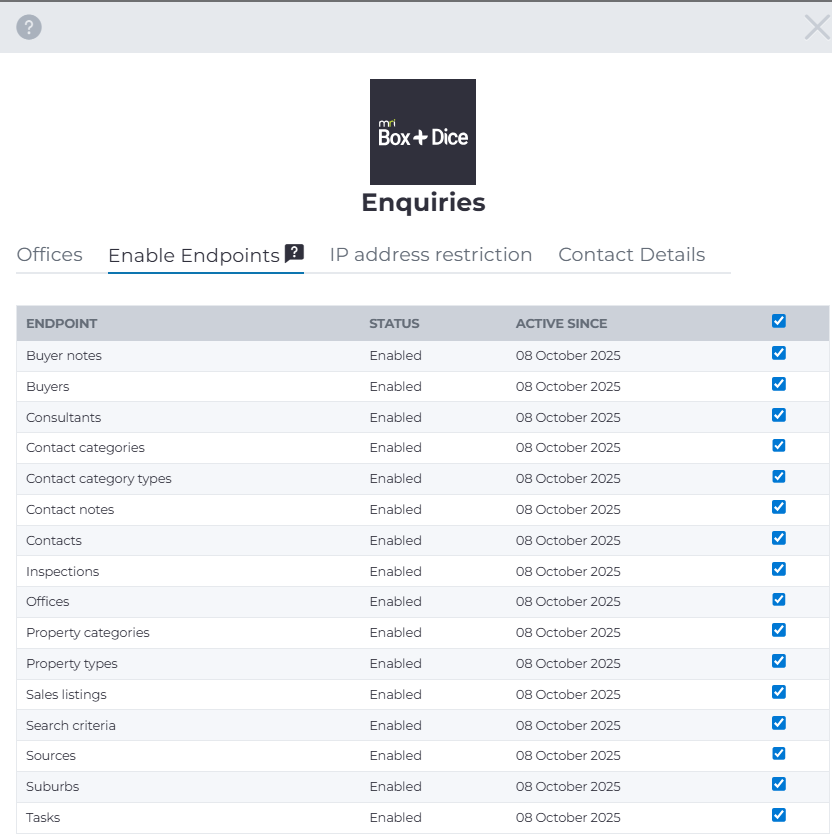Toggle the Tasks endpoint checkbox
832x840 pixels.
[x=779, y=815]
